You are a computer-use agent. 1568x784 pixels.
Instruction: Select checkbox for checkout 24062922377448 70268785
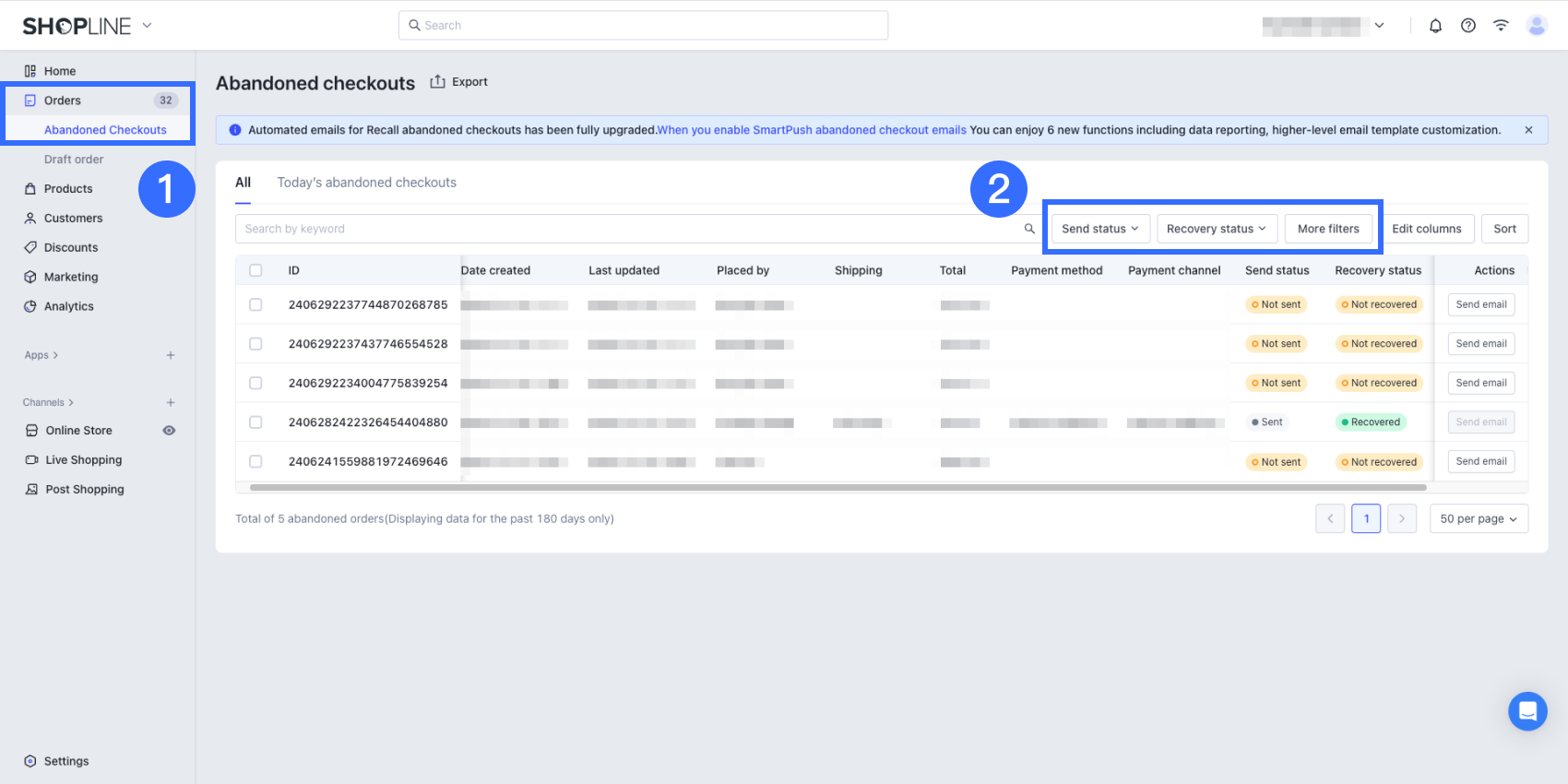click(x=255, y=304)
